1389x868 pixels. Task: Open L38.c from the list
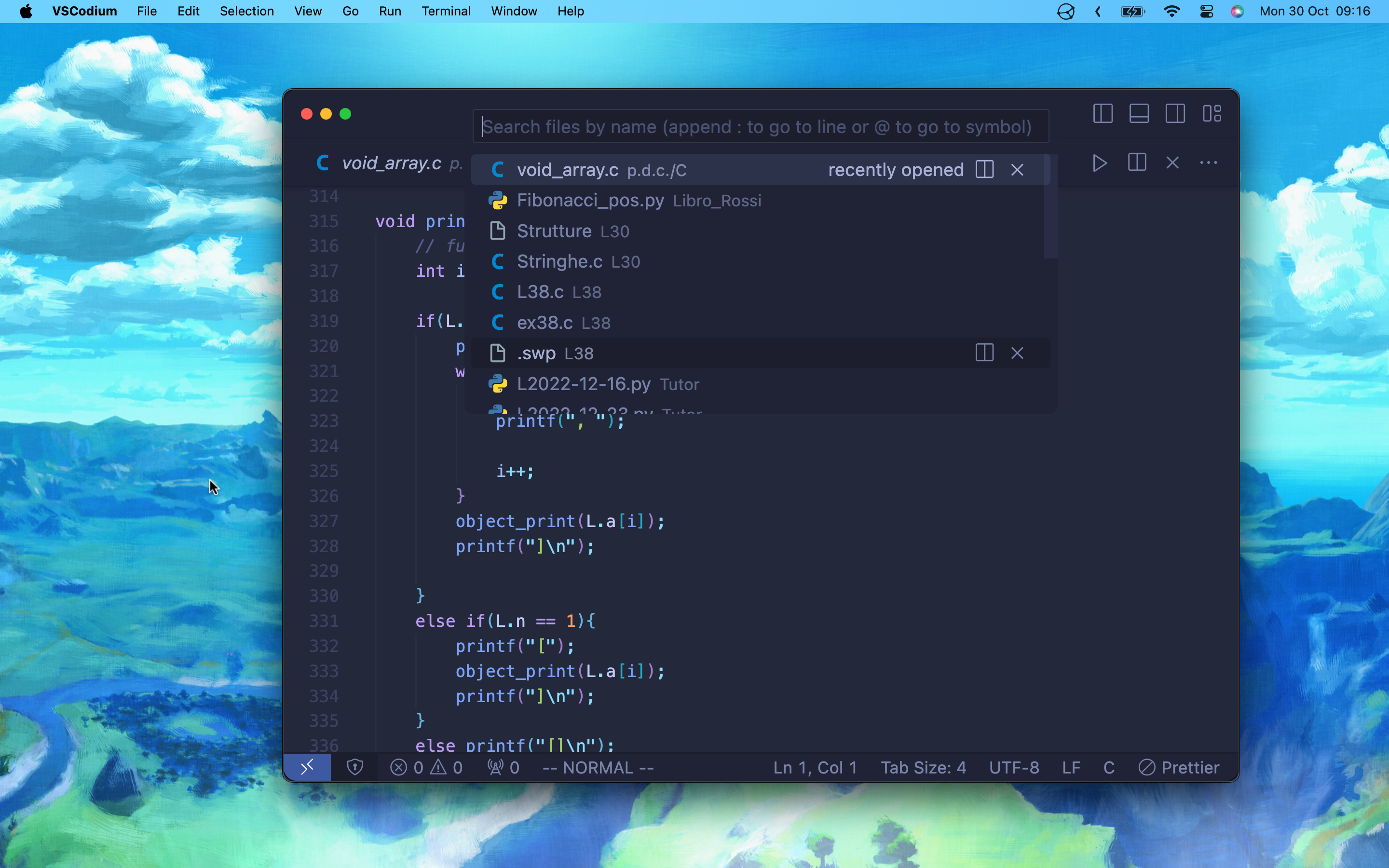click(761, 292)
